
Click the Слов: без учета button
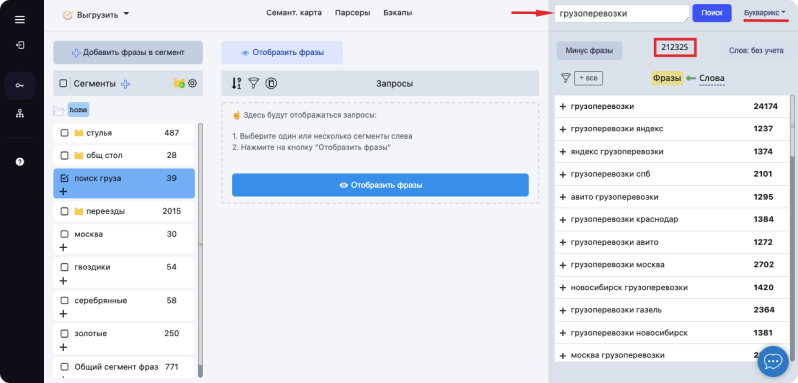756,51
